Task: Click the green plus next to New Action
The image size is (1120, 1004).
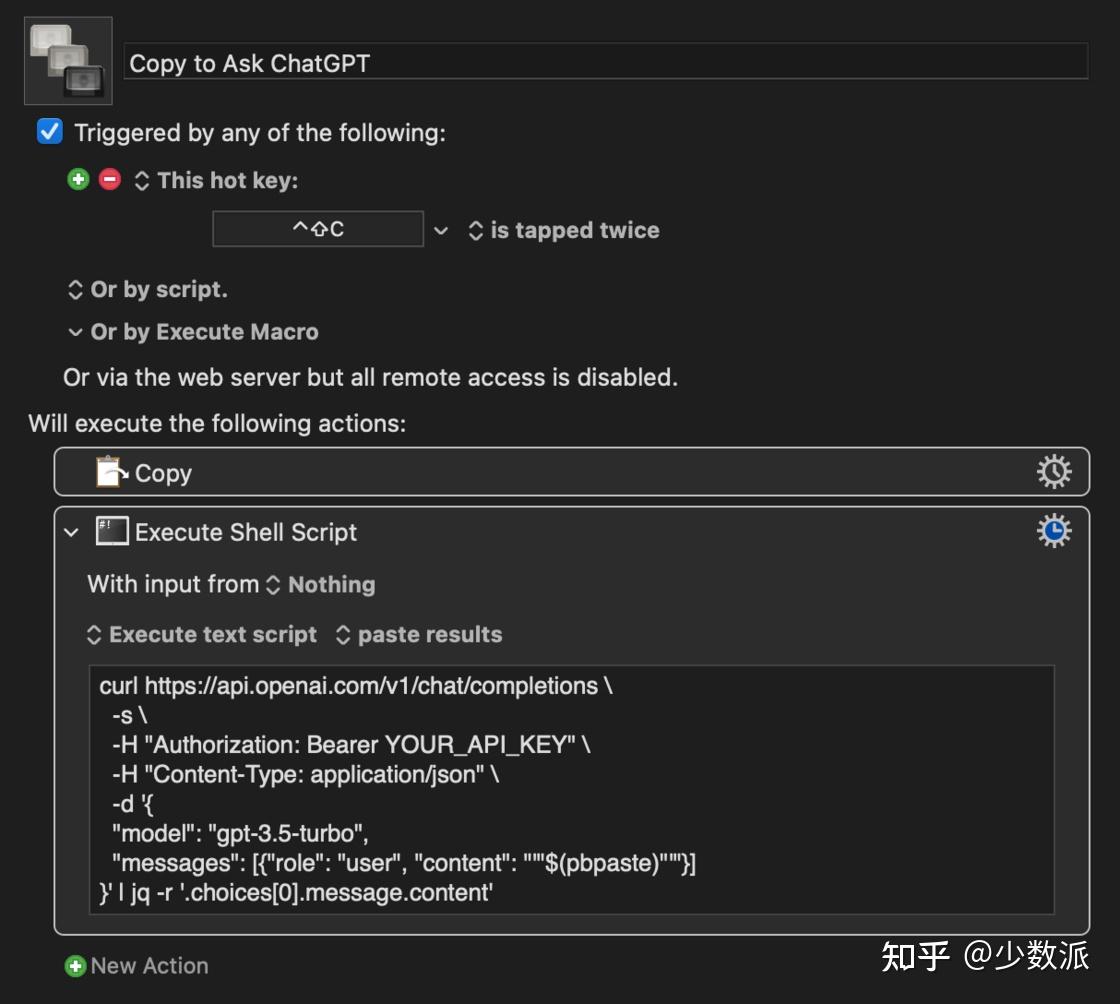Action: [x=75, y=965]
